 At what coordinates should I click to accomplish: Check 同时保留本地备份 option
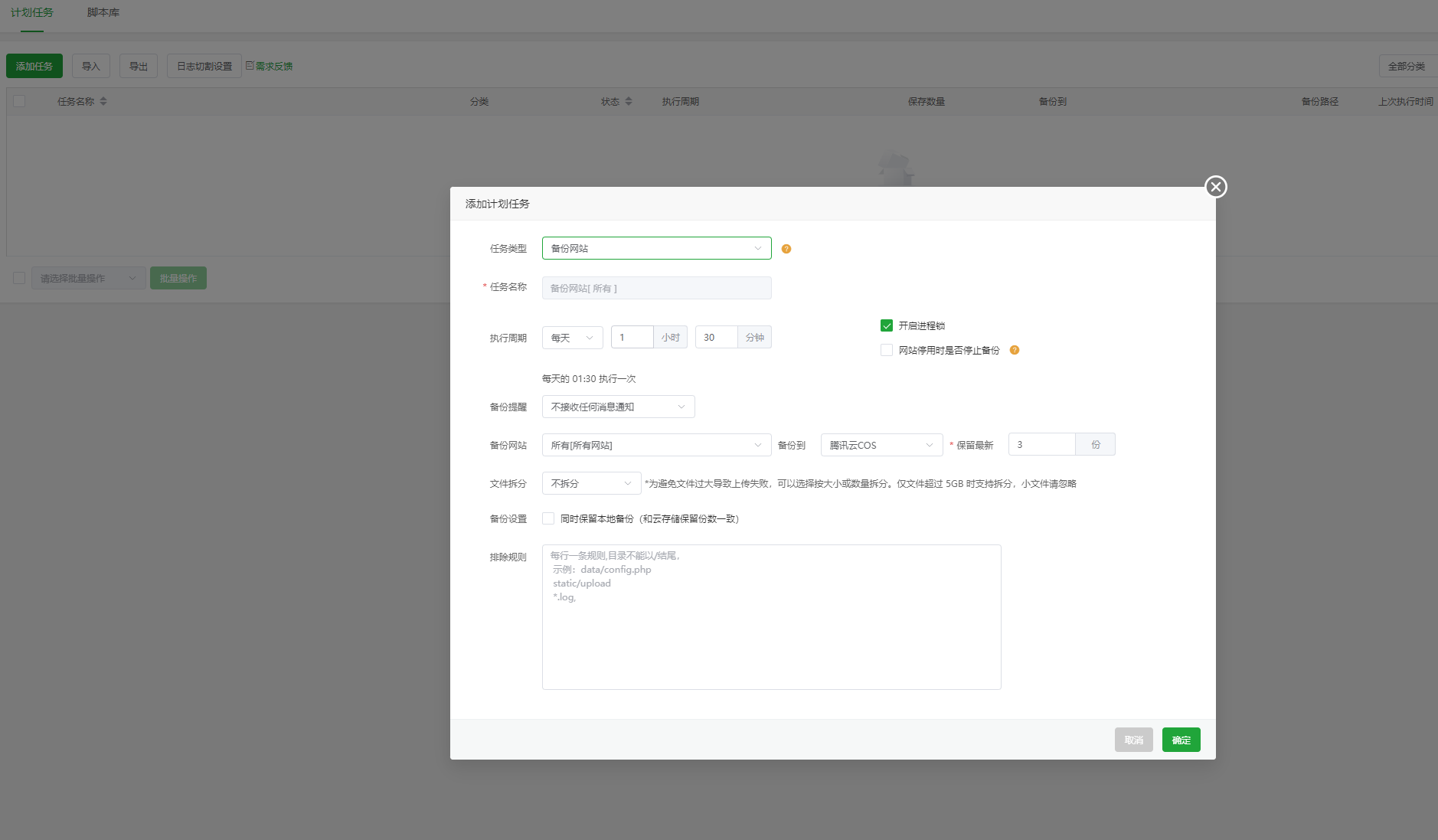click(x=548, y=518)
